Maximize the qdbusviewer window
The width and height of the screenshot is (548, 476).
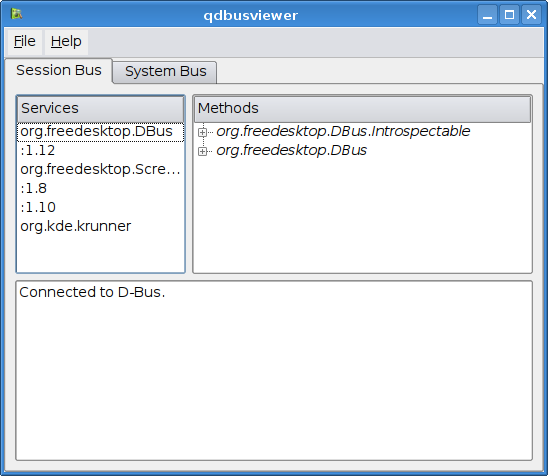point(509,15)
